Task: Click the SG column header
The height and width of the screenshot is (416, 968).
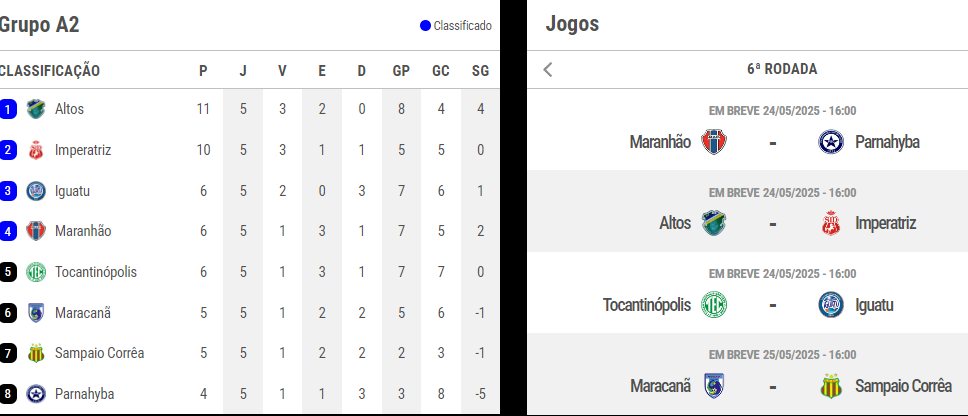Action: pos(480,71)
